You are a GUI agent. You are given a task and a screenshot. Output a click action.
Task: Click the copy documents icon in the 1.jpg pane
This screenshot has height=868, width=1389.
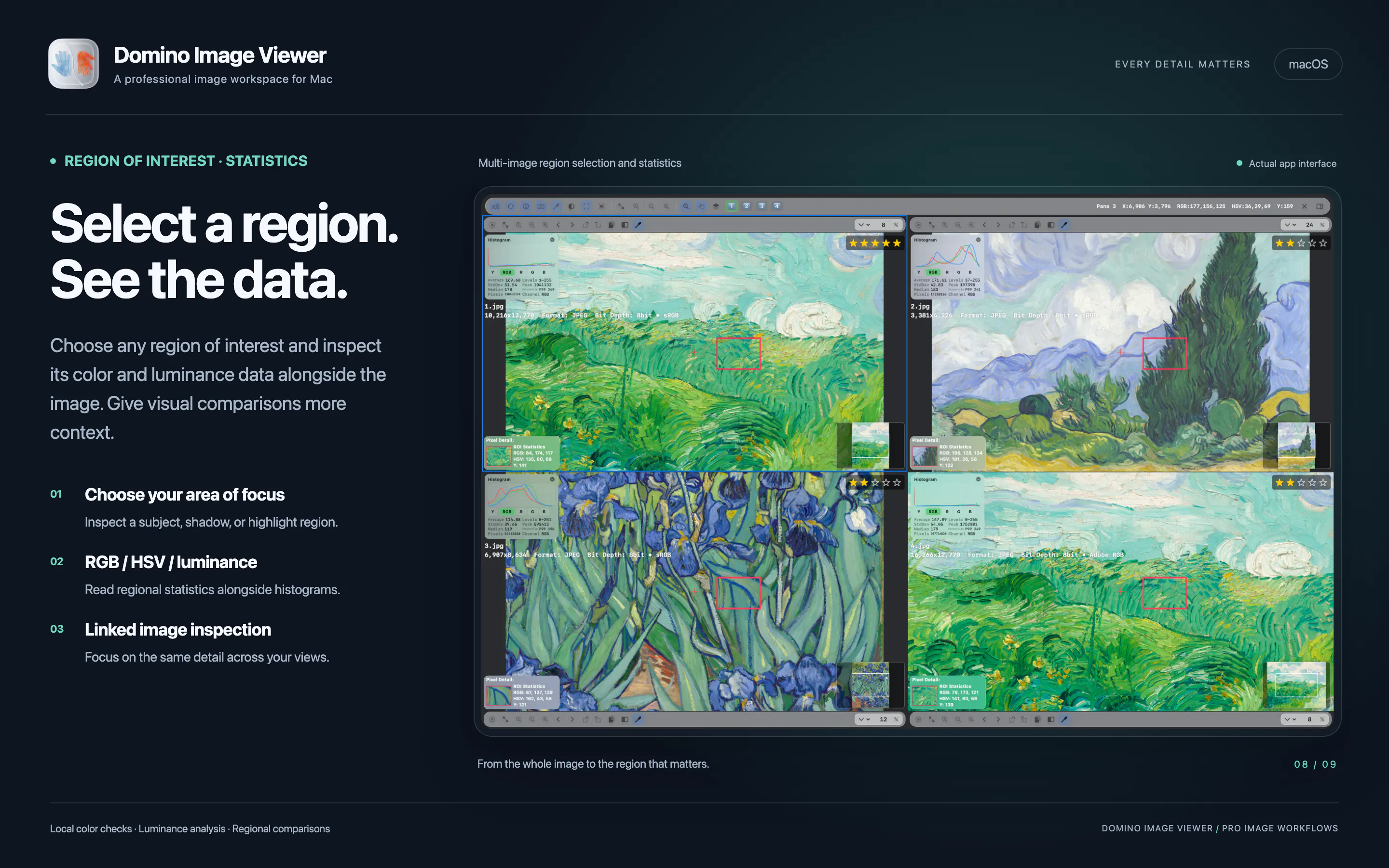pos(611,225)
